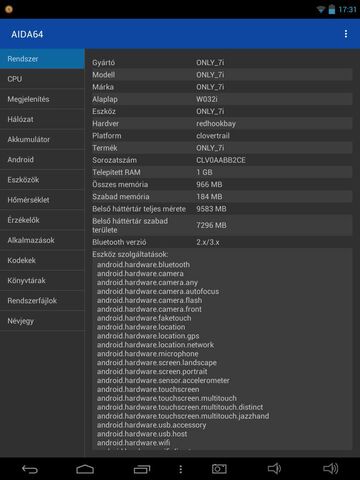
Task: Select the Gyártó row
Action: click(222, 62)
